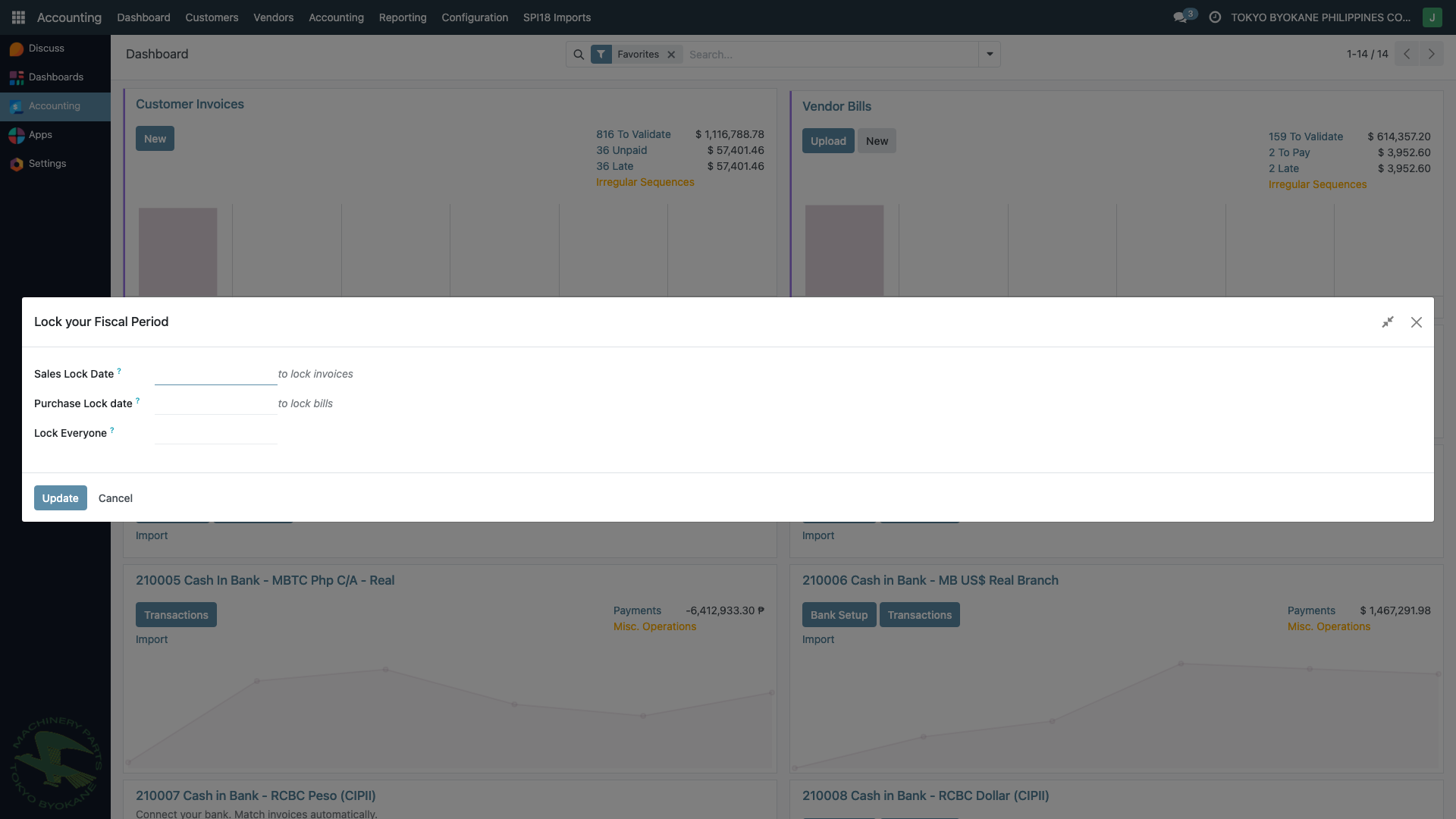Screen dimensions: 1456x819
Task: Expand the search options dropdown arrow
Action: pyautogui.click(x=990, y=55)
